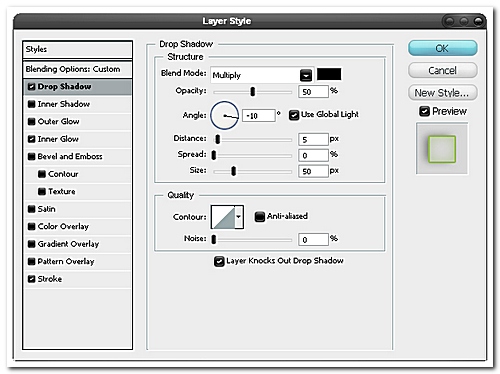Enable the Color Overlay checkbox

pos(31,226)
